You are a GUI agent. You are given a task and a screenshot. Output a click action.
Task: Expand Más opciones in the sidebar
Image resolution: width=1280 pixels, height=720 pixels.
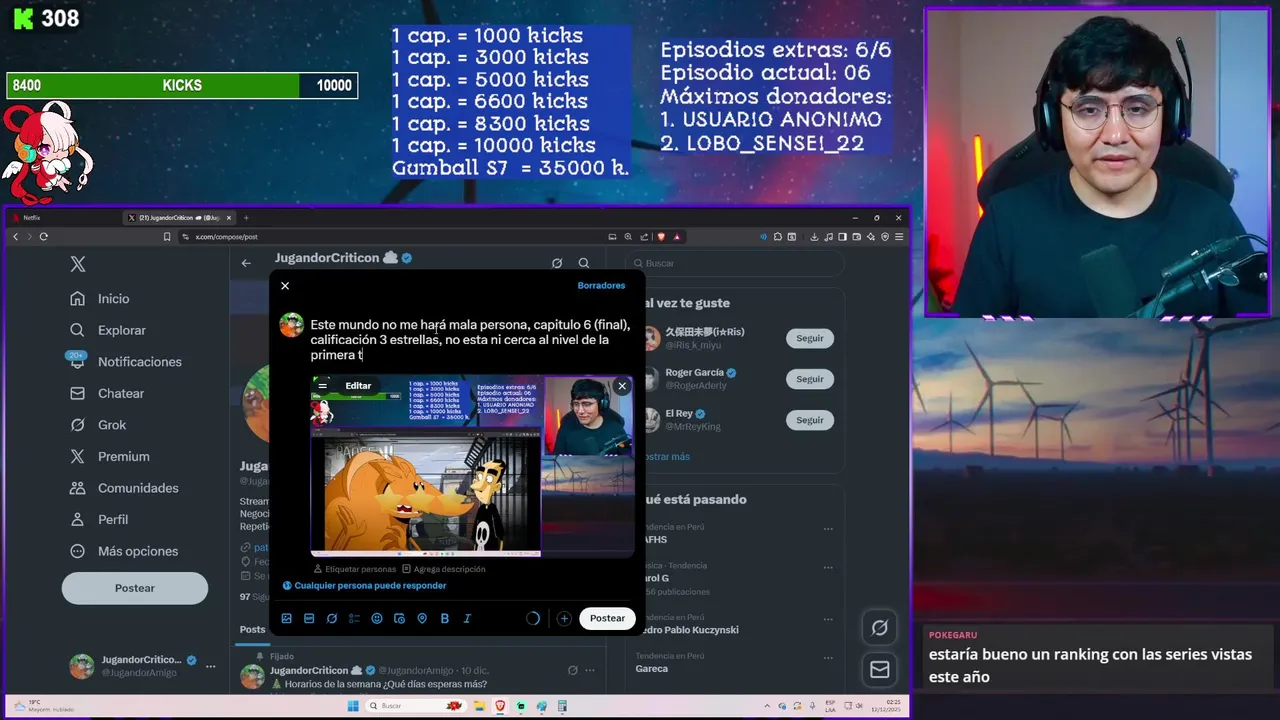(124, 551)
